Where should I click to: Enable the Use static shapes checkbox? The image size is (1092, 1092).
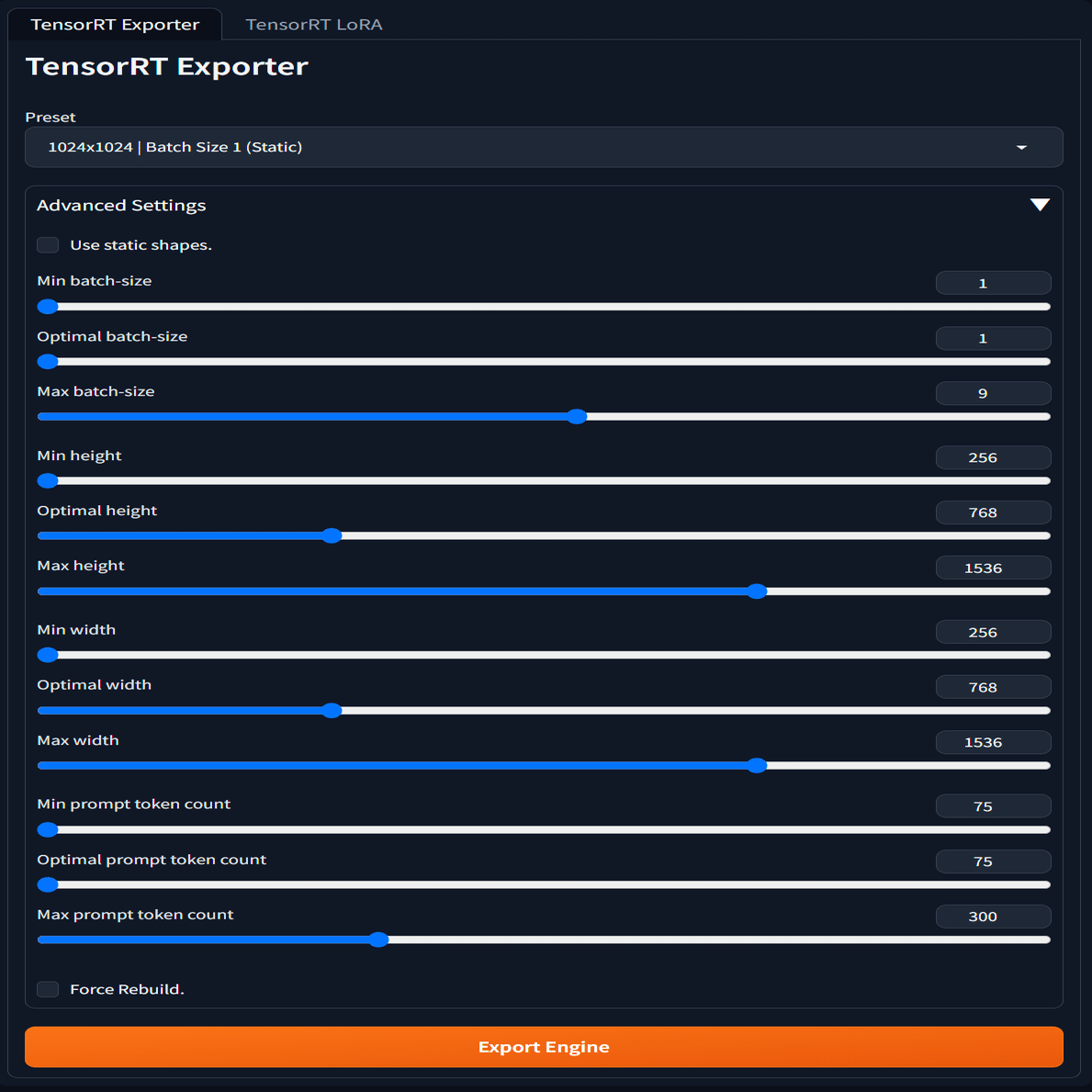tap(47, 244)
